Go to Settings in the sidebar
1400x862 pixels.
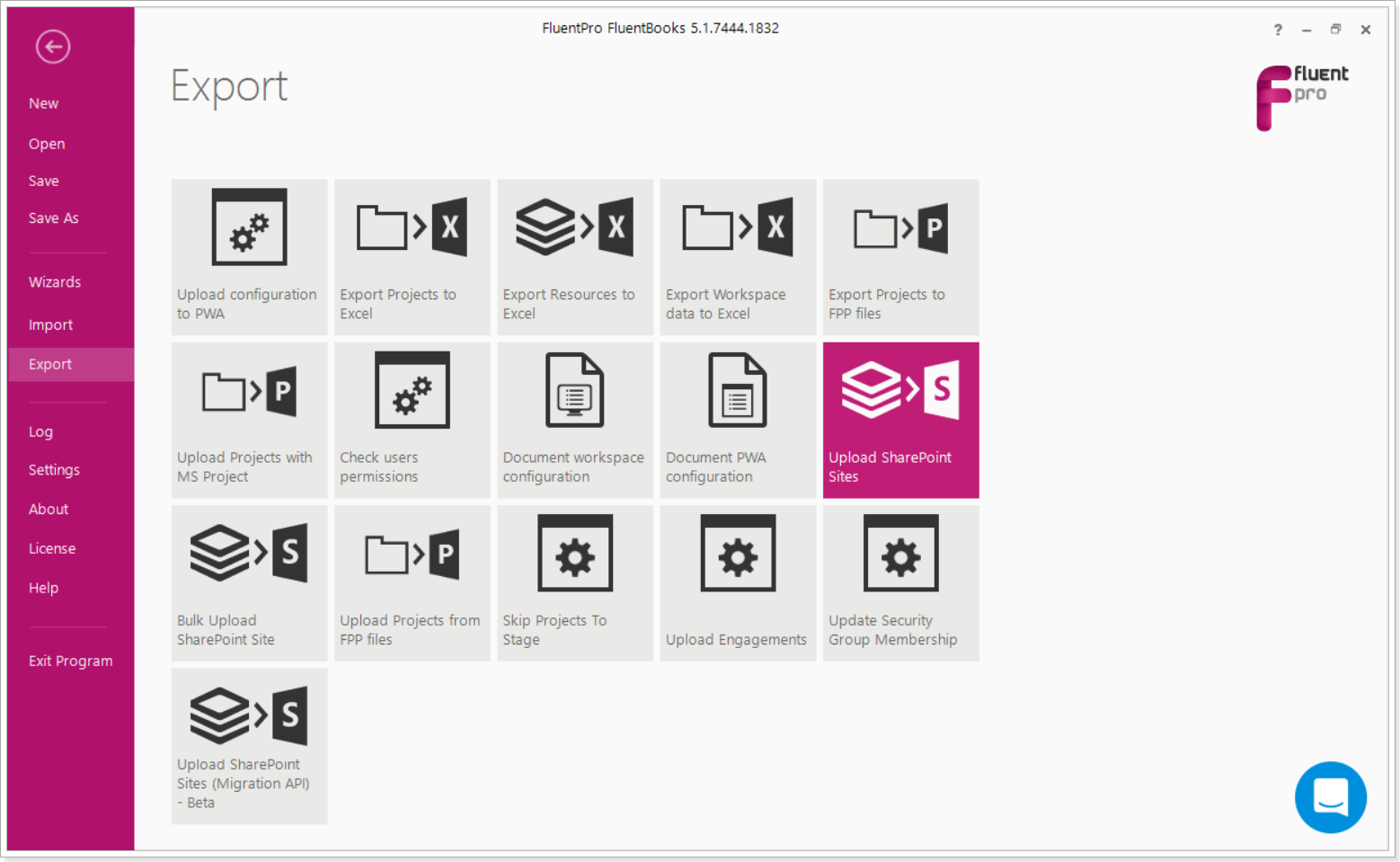point(54,470)
